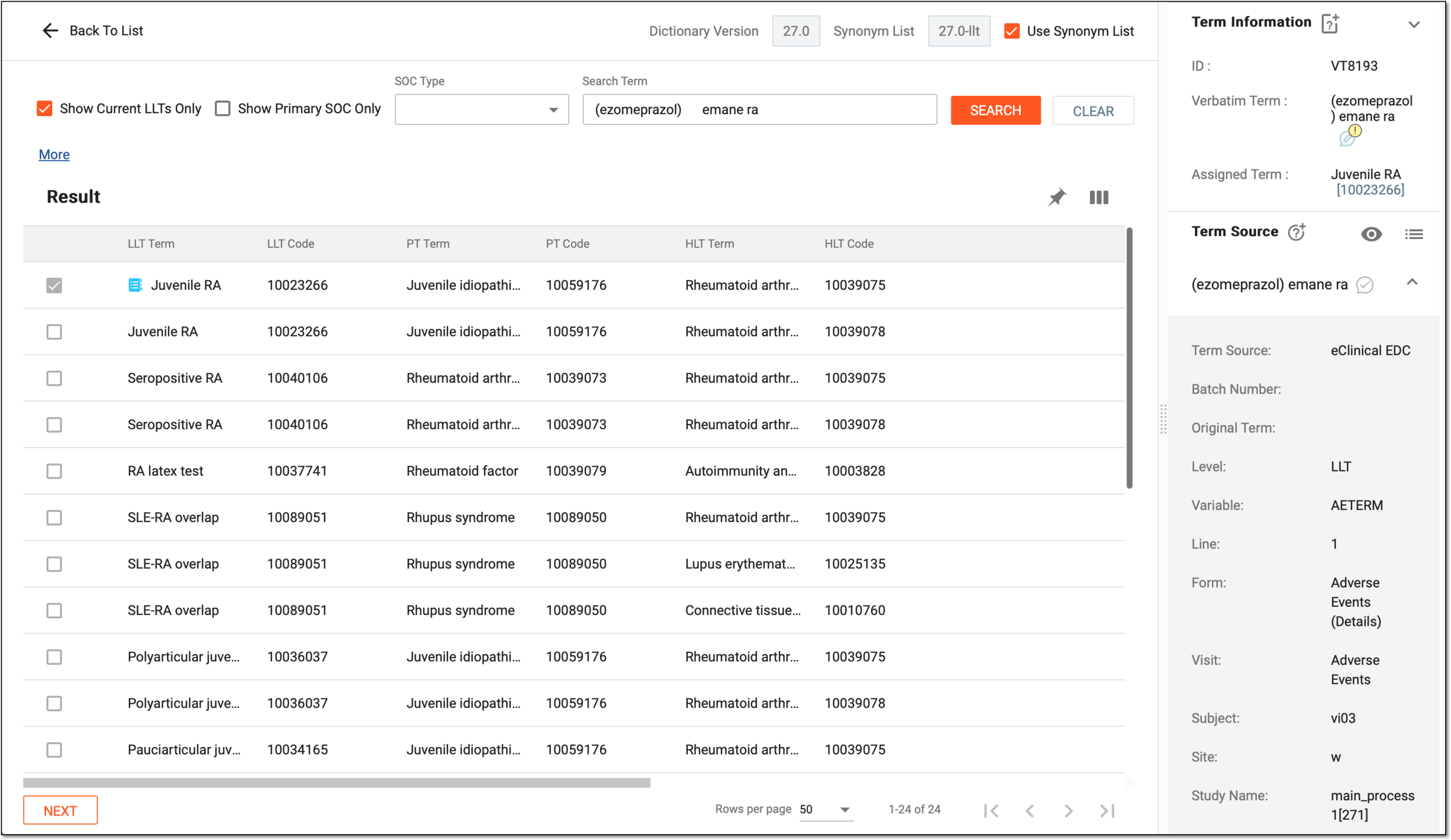Click the ID value VT8193
Viewport: 1451px width, 840px height.
coord(1354,66)
